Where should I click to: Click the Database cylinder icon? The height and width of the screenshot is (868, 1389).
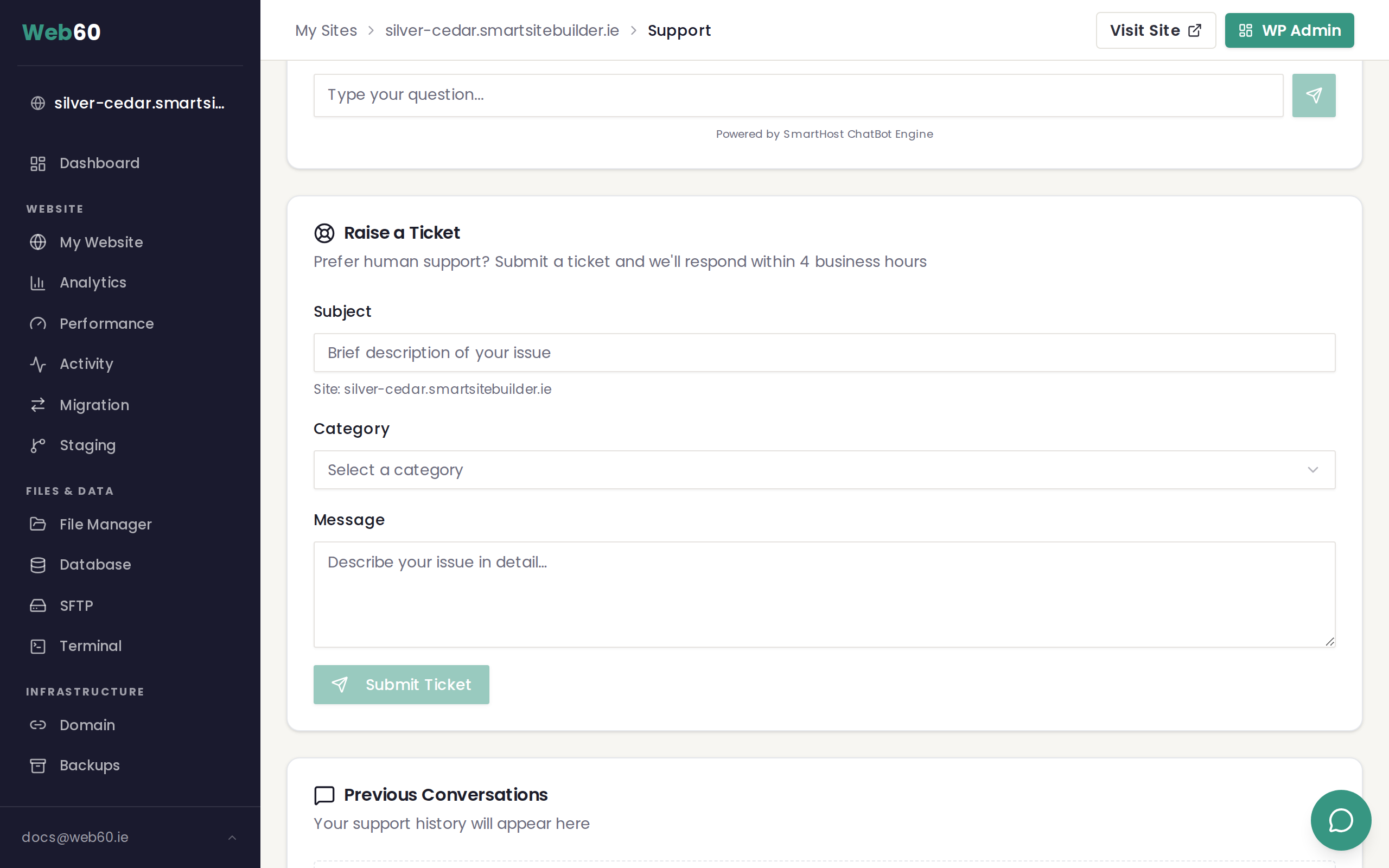click(38, 565)
